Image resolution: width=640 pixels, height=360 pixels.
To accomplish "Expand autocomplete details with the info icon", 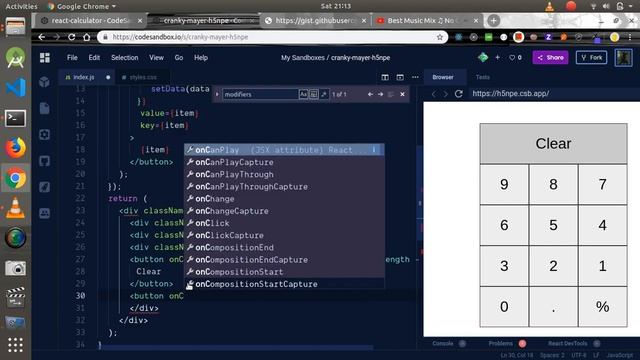I will click(x=374, y=150).
